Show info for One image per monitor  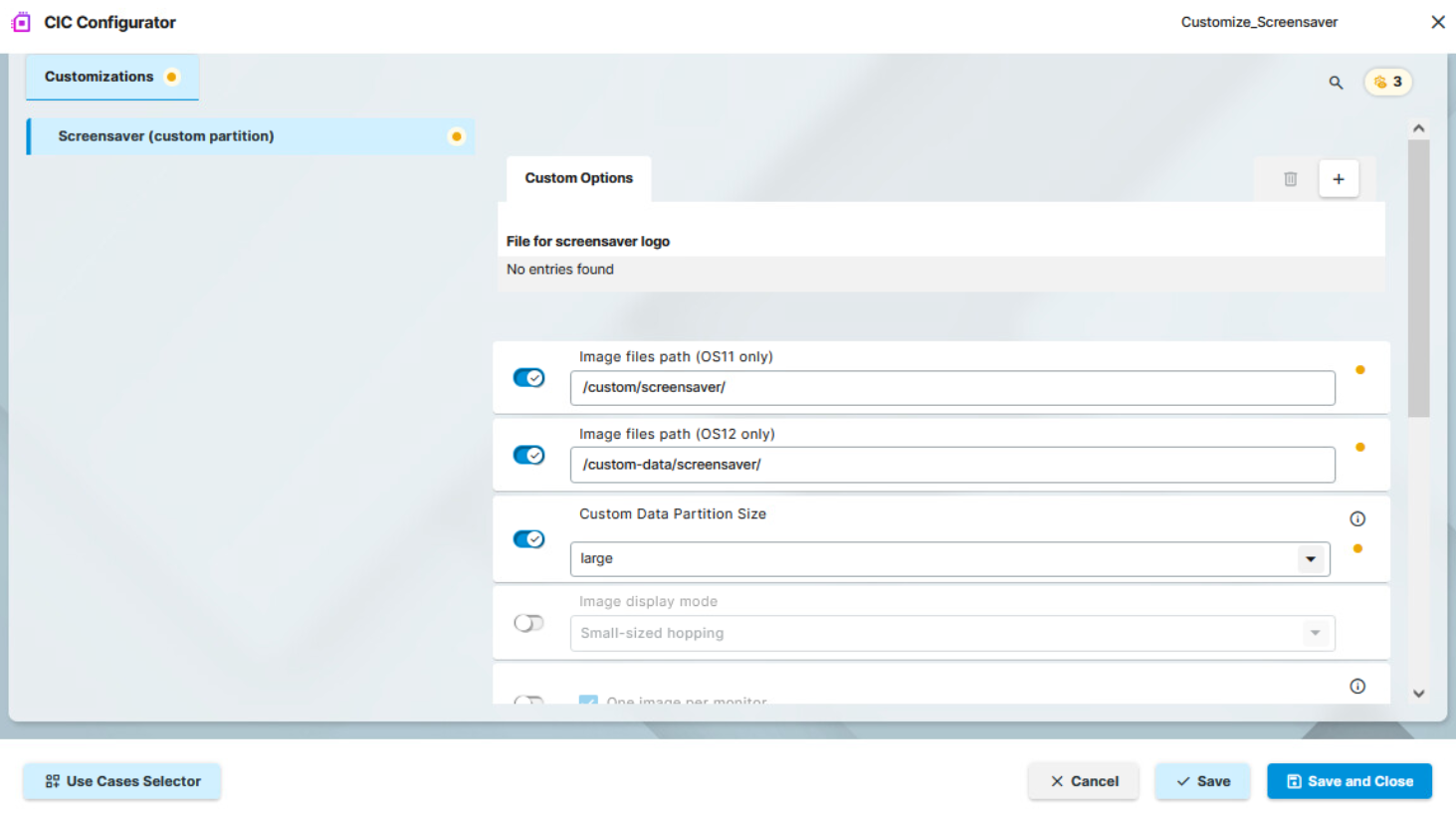(x=1357, y=687)
